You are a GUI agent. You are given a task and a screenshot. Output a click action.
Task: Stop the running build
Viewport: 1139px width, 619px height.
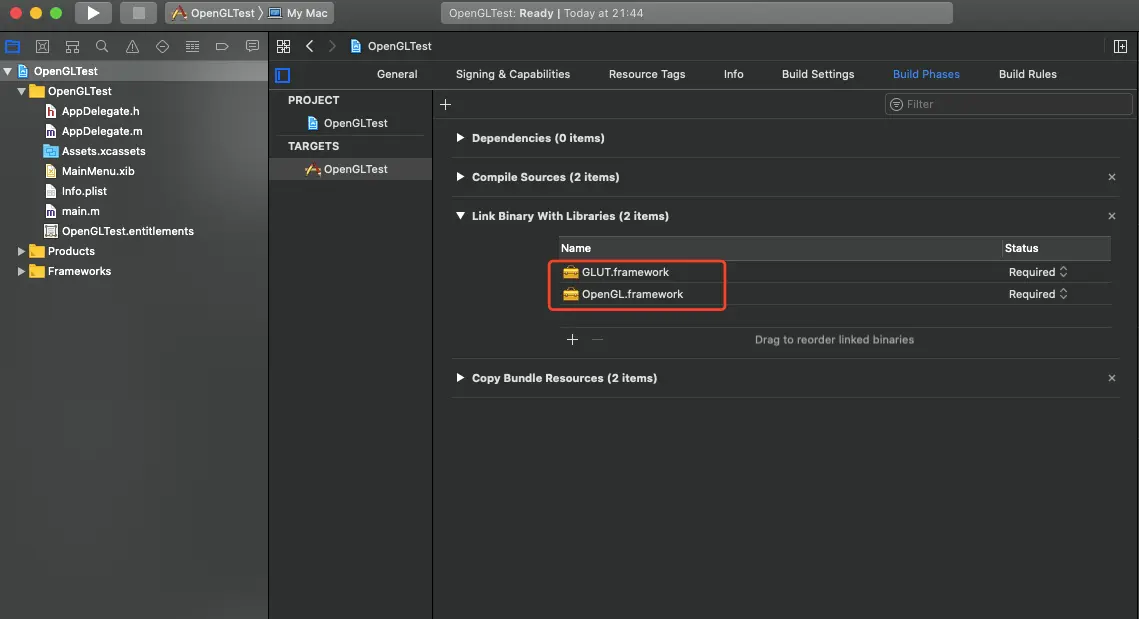[x=138, y=13]
